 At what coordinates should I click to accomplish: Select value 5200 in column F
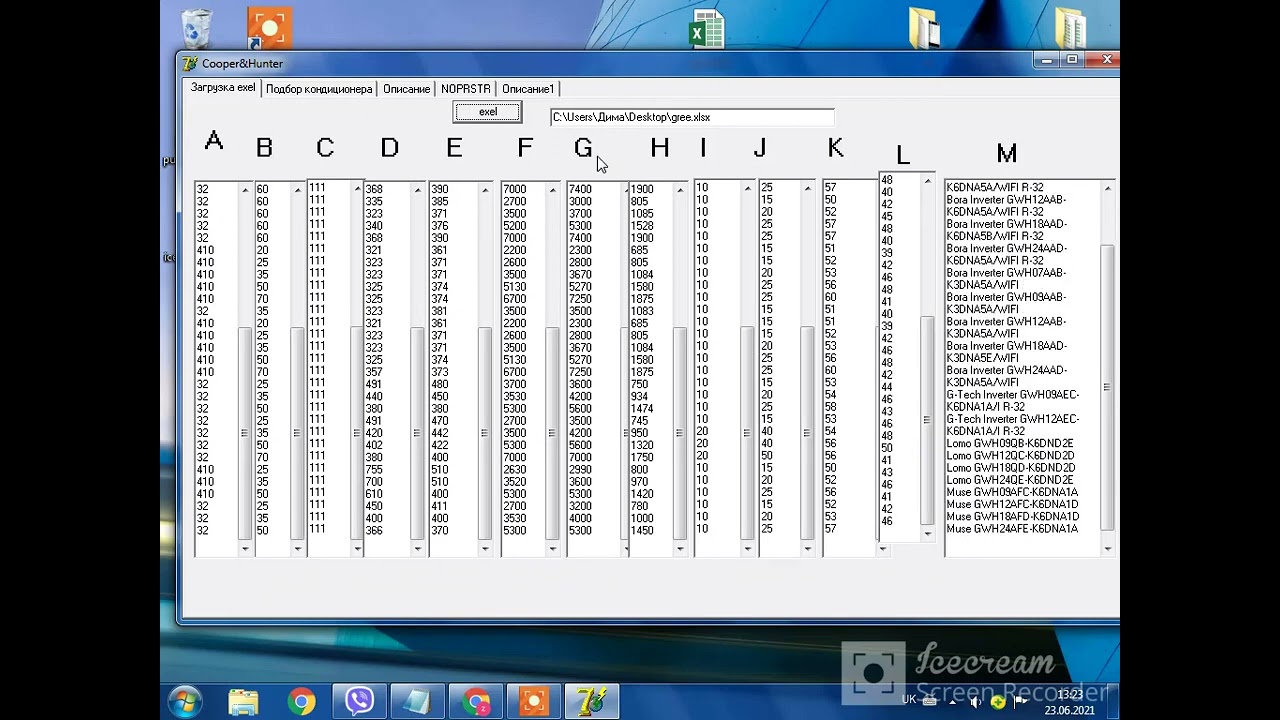coord(514,226)
